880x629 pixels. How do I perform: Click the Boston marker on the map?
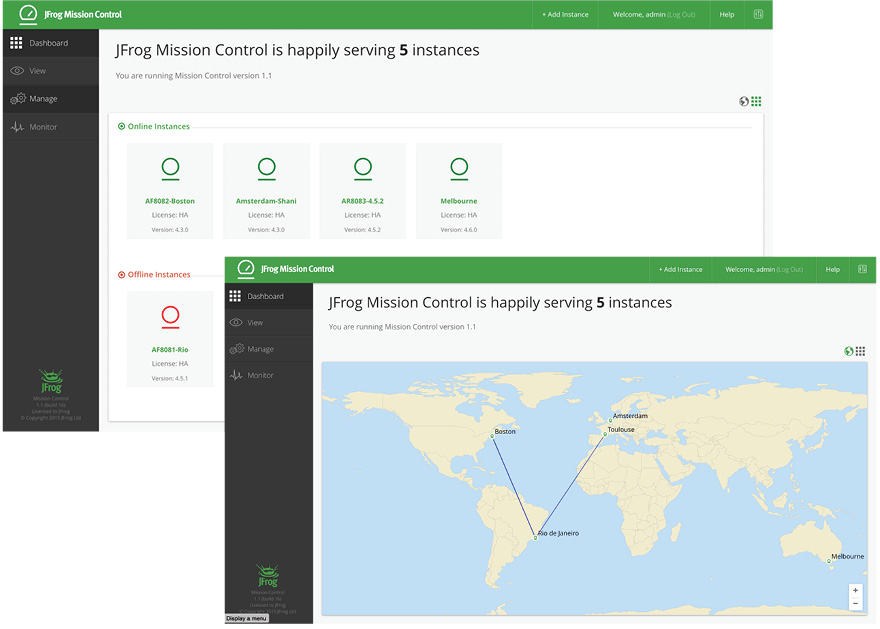(492, 436)
